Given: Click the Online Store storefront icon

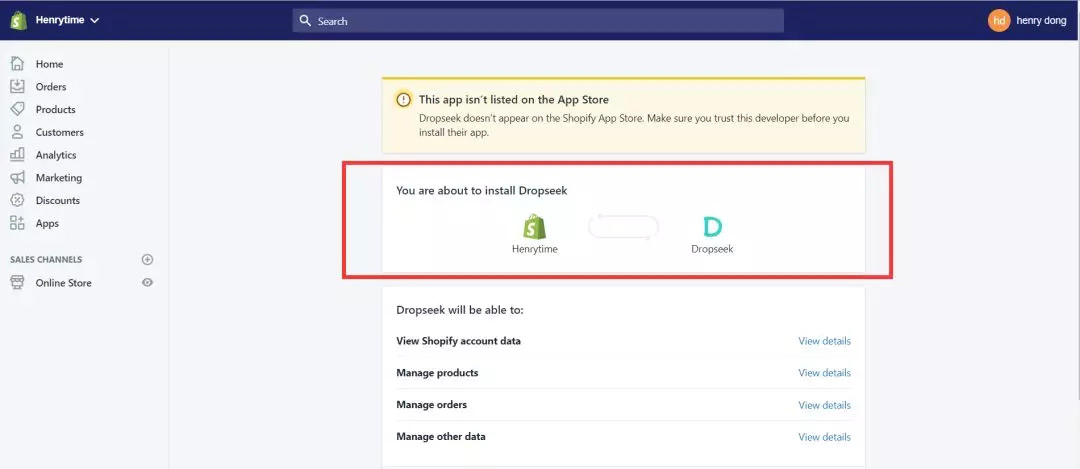Looking at the screenshot, I should (17, 282).
